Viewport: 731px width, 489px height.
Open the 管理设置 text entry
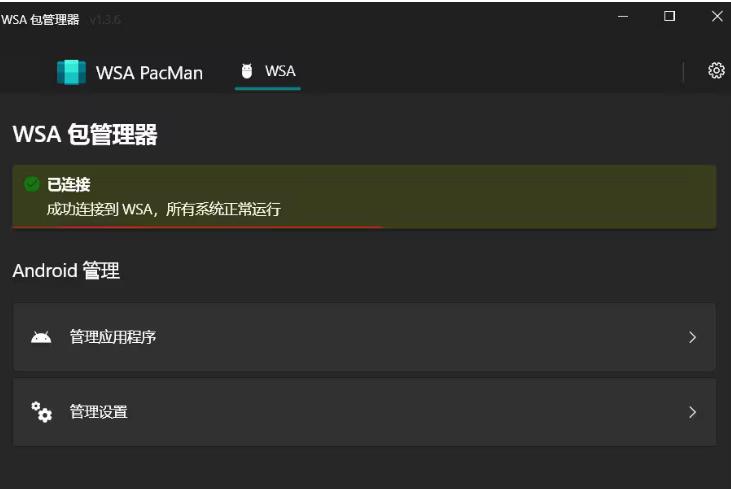[98, 412]
